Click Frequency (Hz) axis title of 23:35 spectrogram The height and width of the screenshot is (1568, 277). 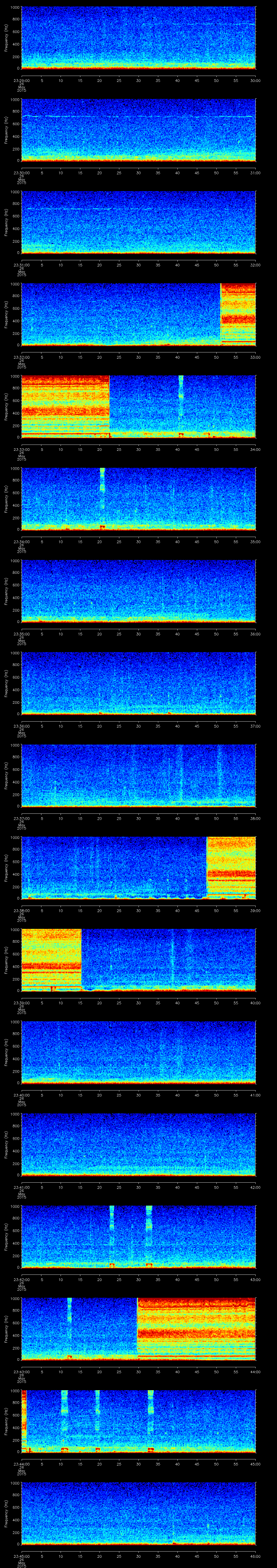[7, 591]
